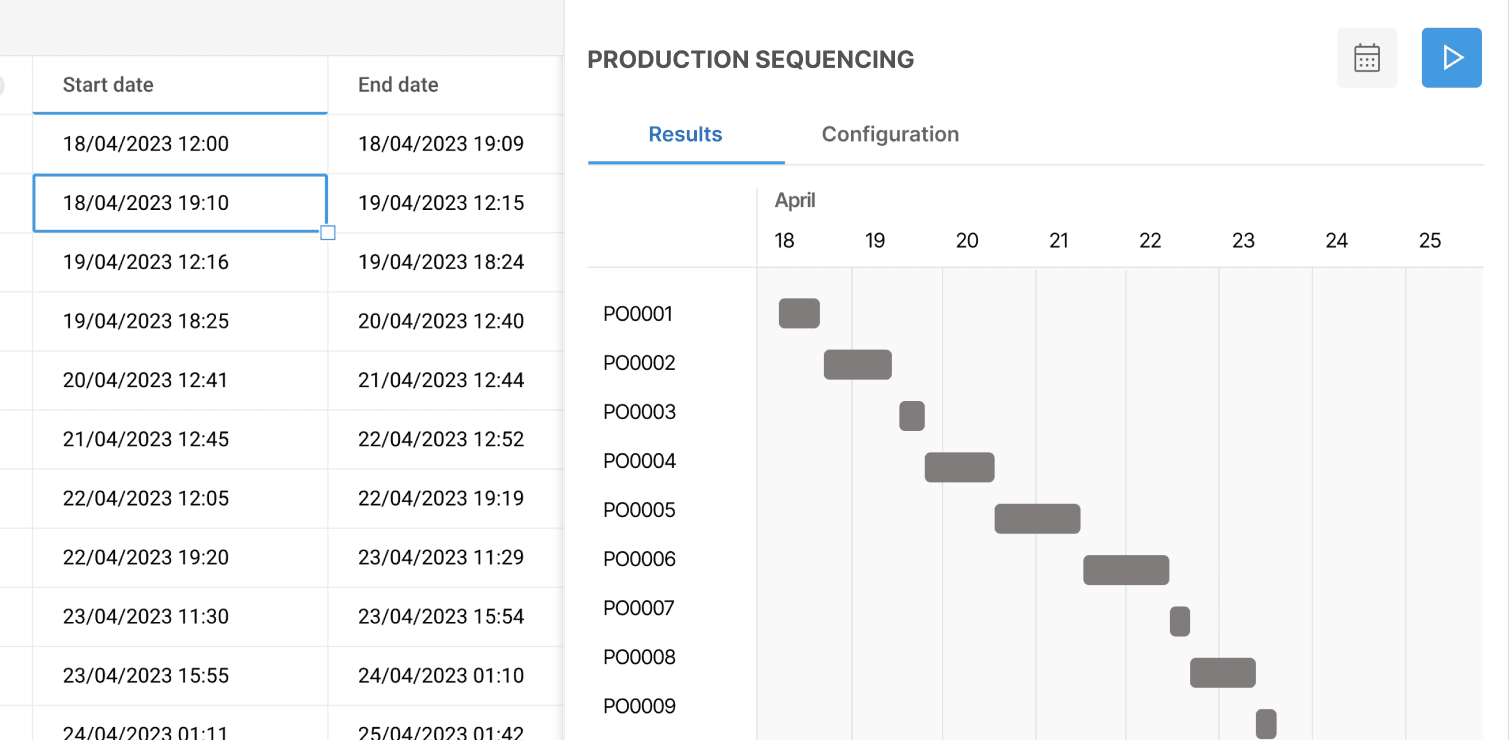The width and height of the screenshot is (1510, 740).
Task: Select the PO0003 row label
Action: pos(640,412)
